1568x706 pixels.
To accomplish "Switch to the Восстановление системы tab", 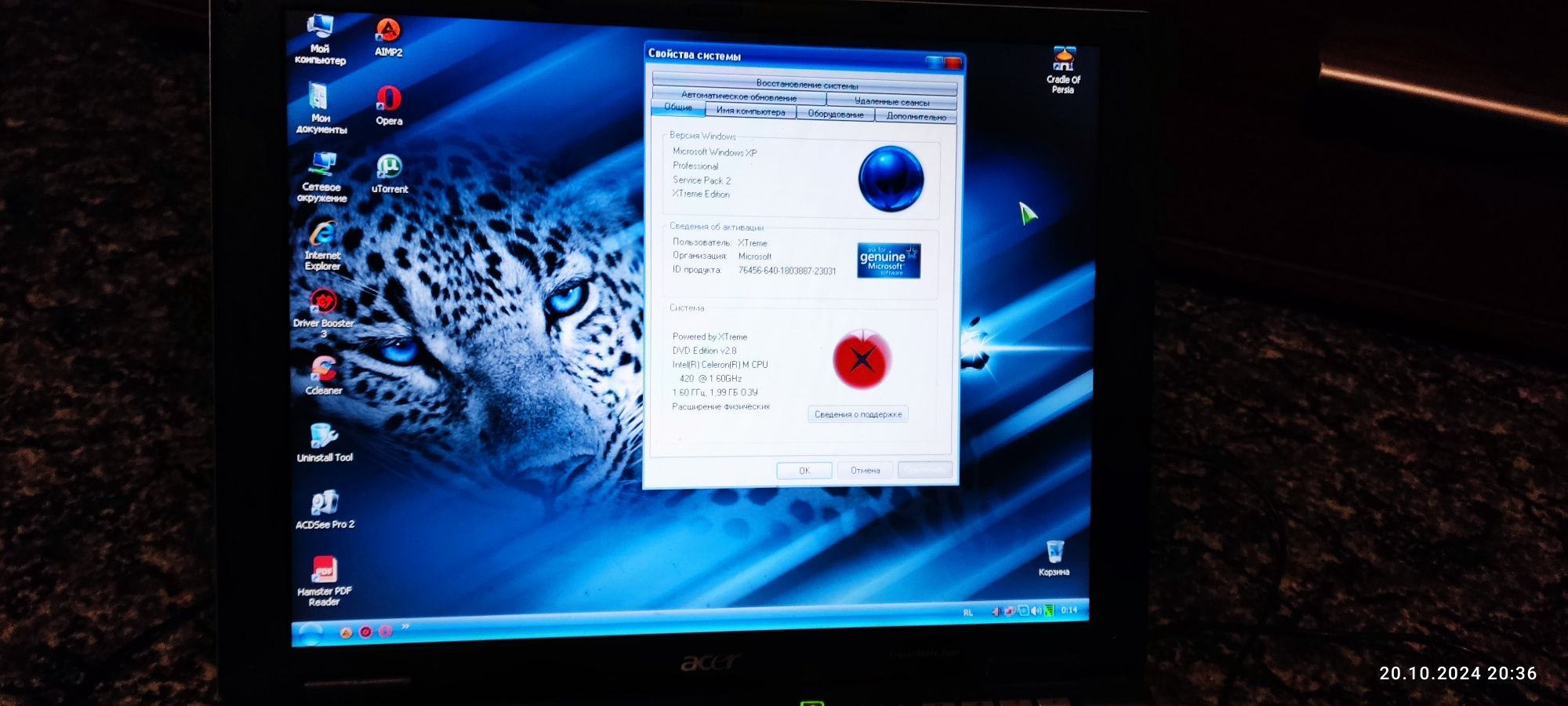I will [806, 84].
